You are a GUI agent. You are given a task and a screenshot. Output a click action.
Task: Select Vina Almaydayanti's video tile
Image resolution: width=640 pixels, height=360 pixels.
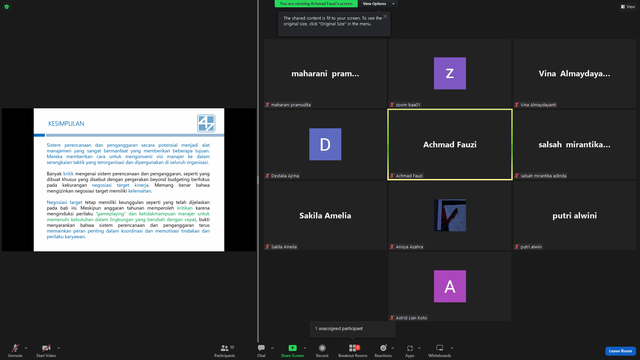(574, 73)
